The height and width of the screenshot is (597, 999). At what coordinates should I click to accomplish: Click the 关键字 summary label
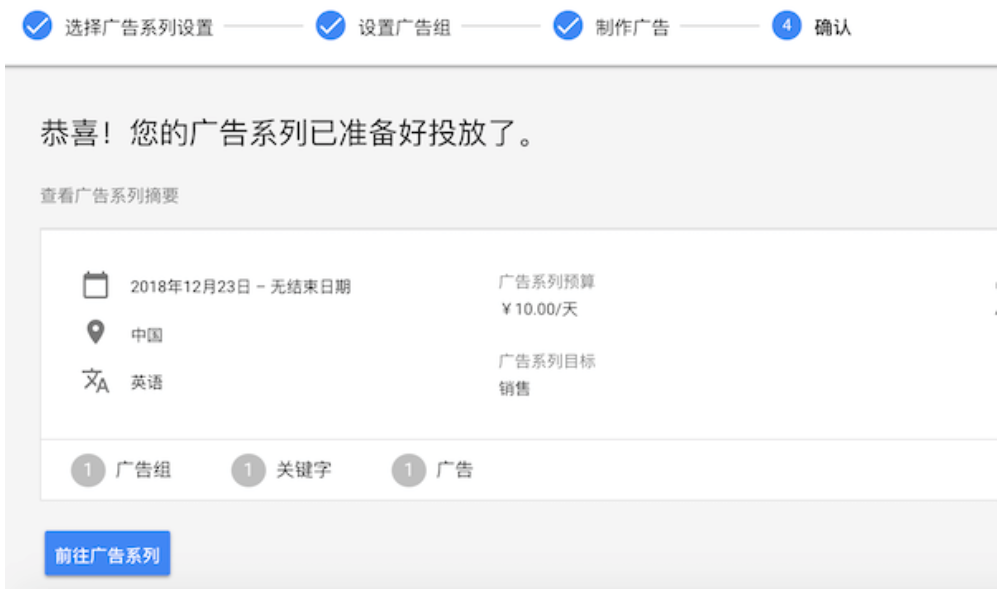click(304, 470)
